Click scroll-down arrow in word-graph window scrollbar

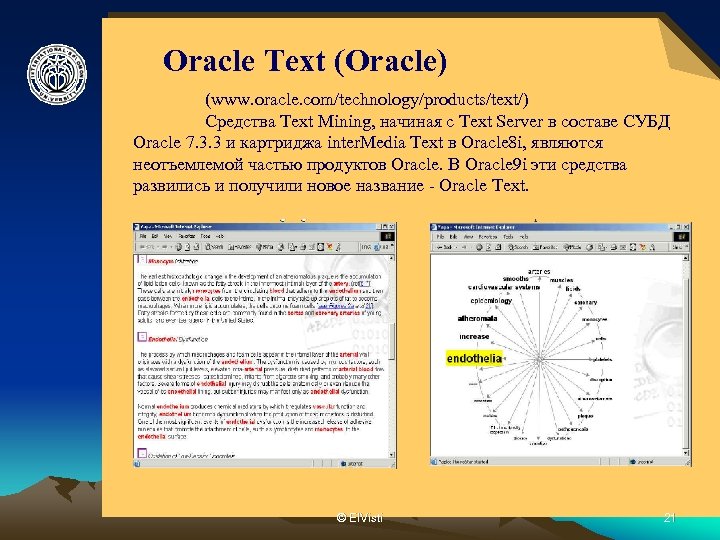(686, 453)
